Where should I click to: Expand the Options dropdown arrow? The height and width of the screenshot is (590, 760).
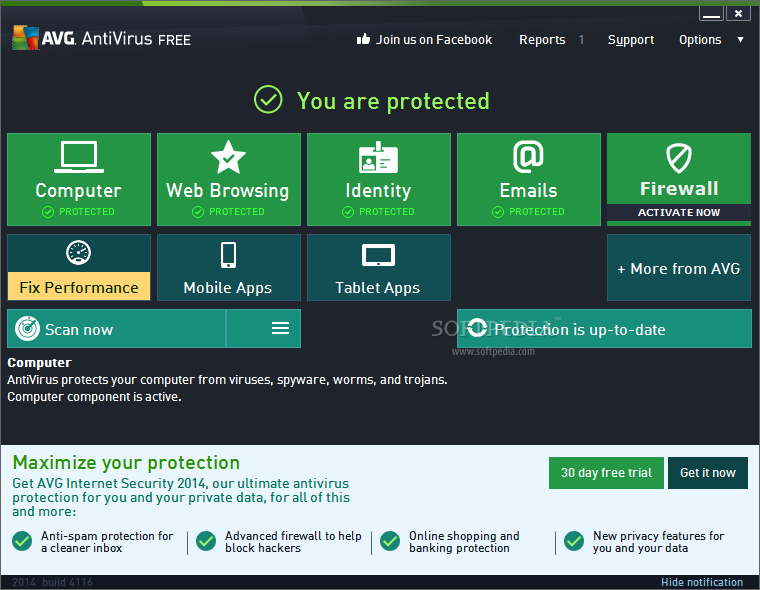(x=740, y=40)
